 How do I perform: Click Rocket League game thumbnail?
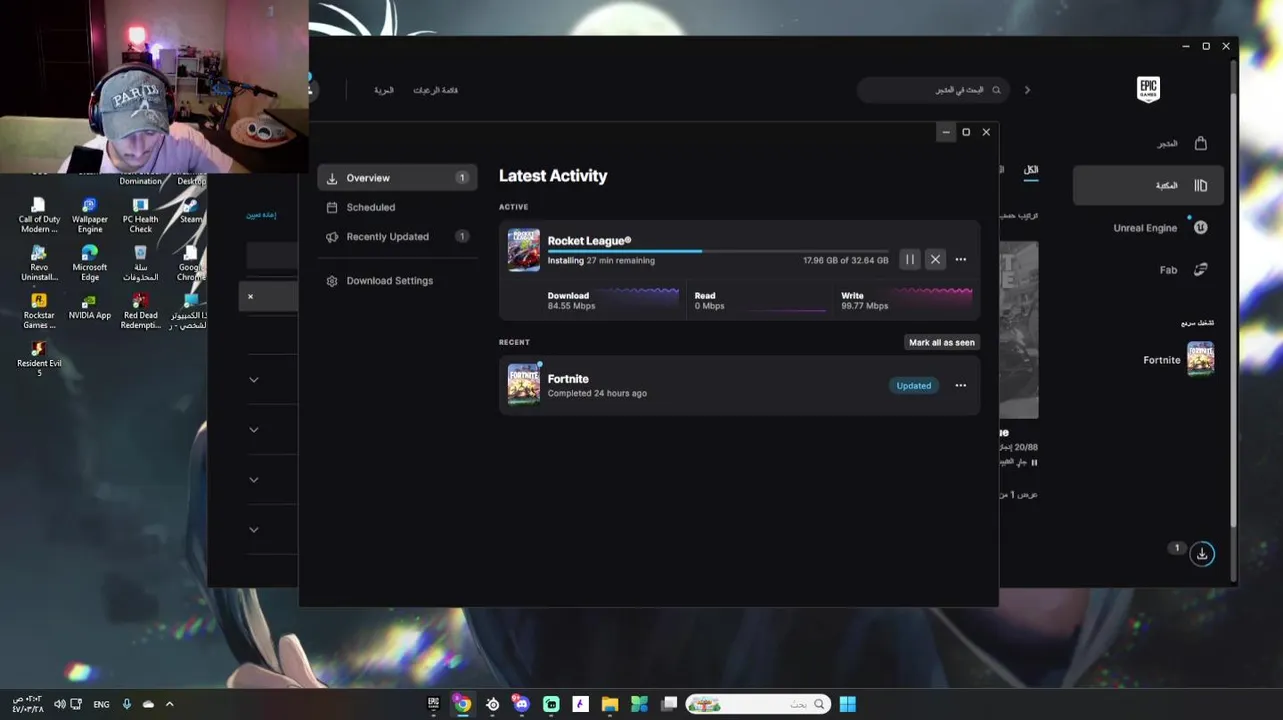(x=523, y=250)
